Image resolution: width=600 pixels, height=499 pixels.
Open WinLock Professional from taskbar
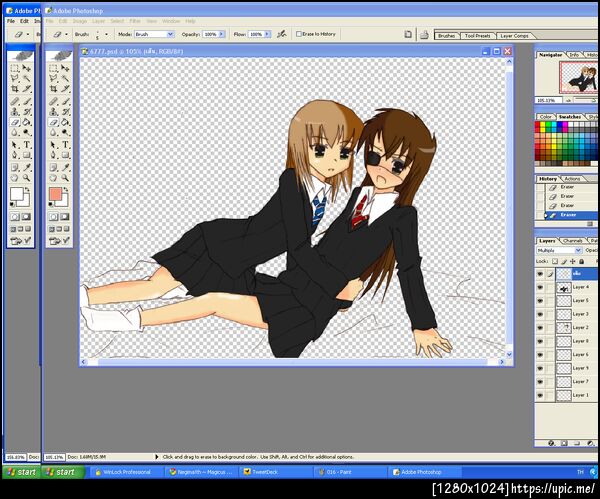(127, 472)
